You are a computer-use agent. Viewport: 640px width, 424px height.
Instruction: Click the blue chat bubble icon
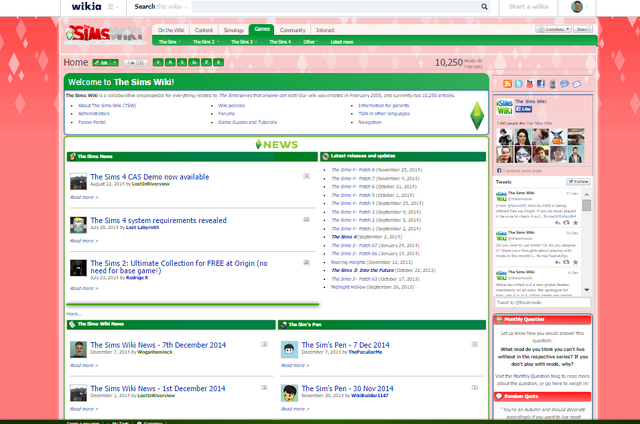564,84
